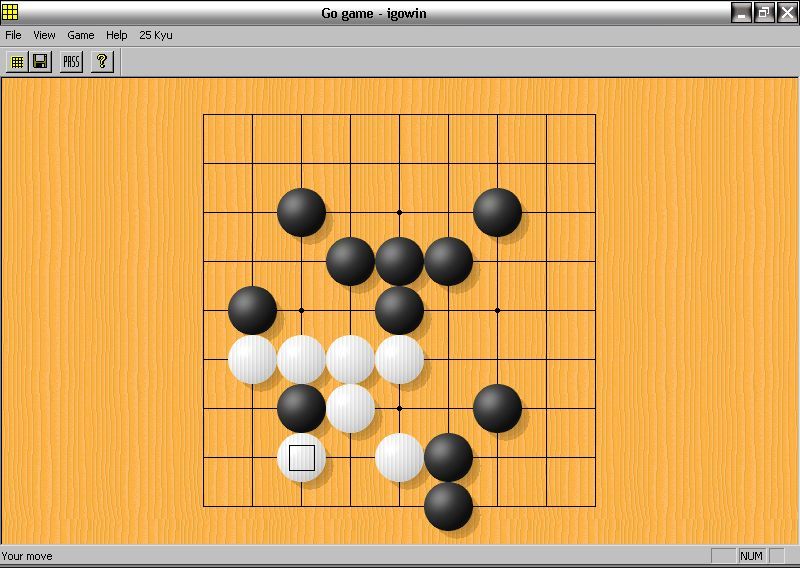Click the black stone surrounded by white stones
The width and height of the screenshot is (800, 568).
pos(302,408)
